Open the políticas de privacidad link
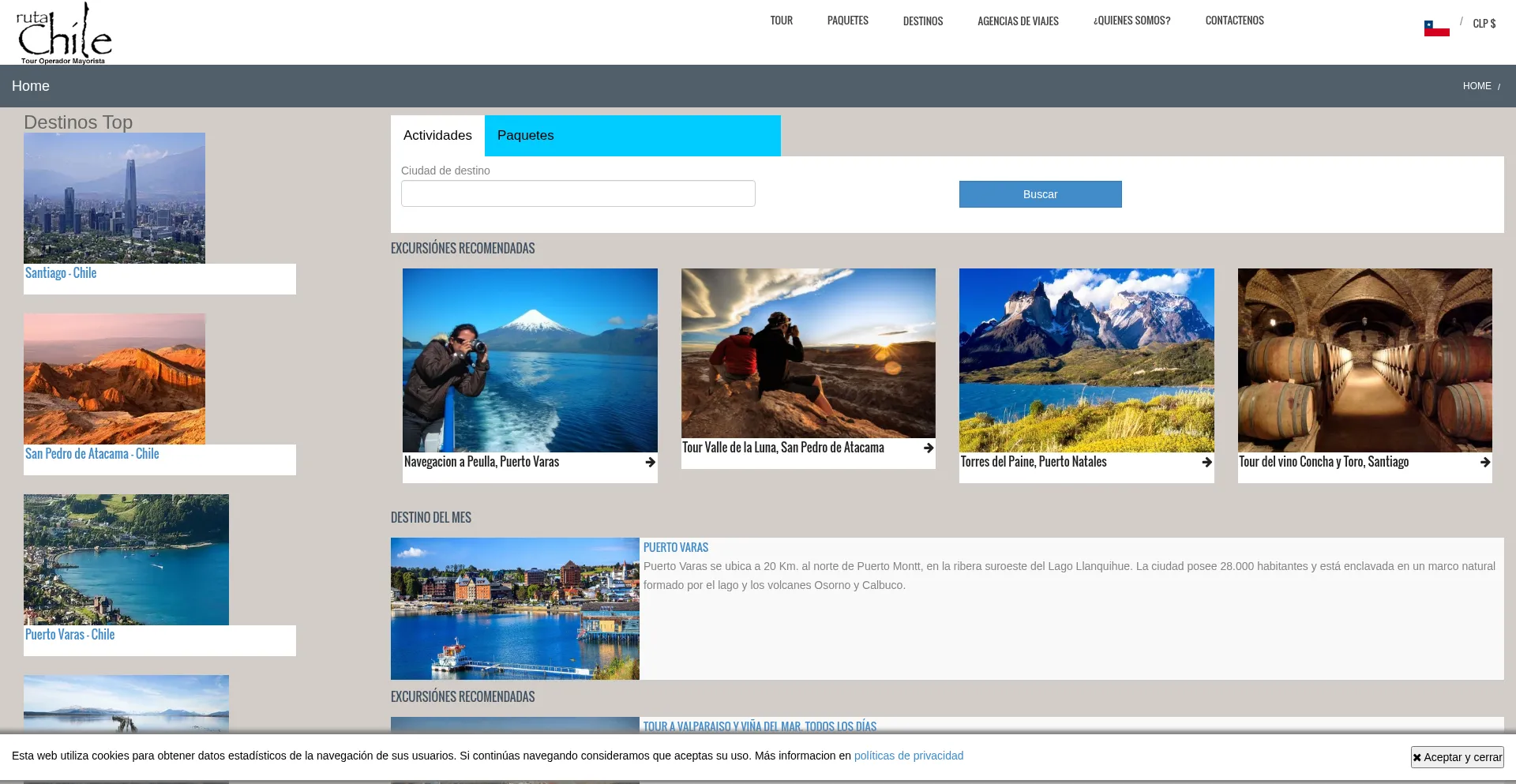The height and width of the screenshot is (784, 1516). [x=908, y=756]
